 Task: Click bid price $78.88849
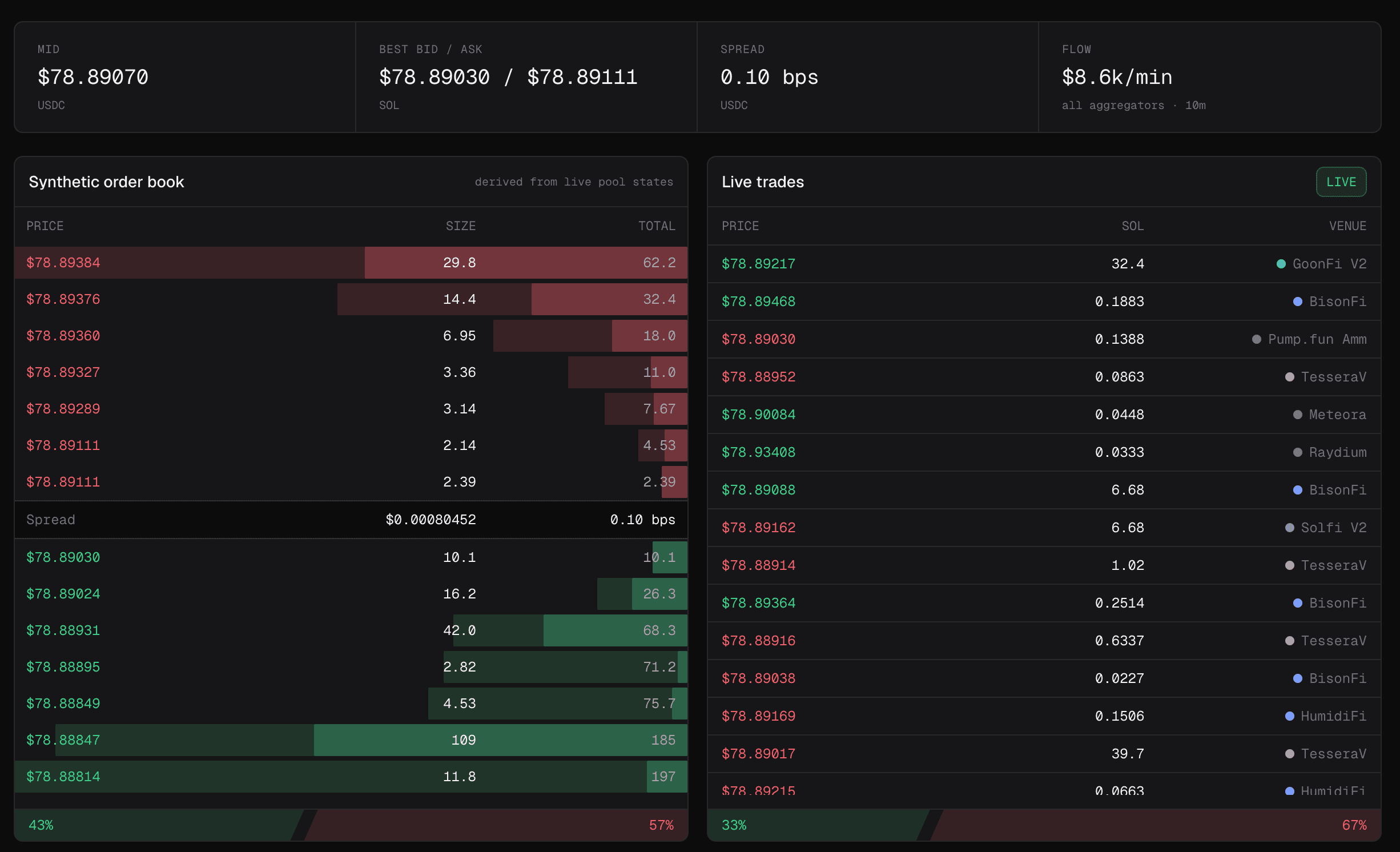coord(63,704)
